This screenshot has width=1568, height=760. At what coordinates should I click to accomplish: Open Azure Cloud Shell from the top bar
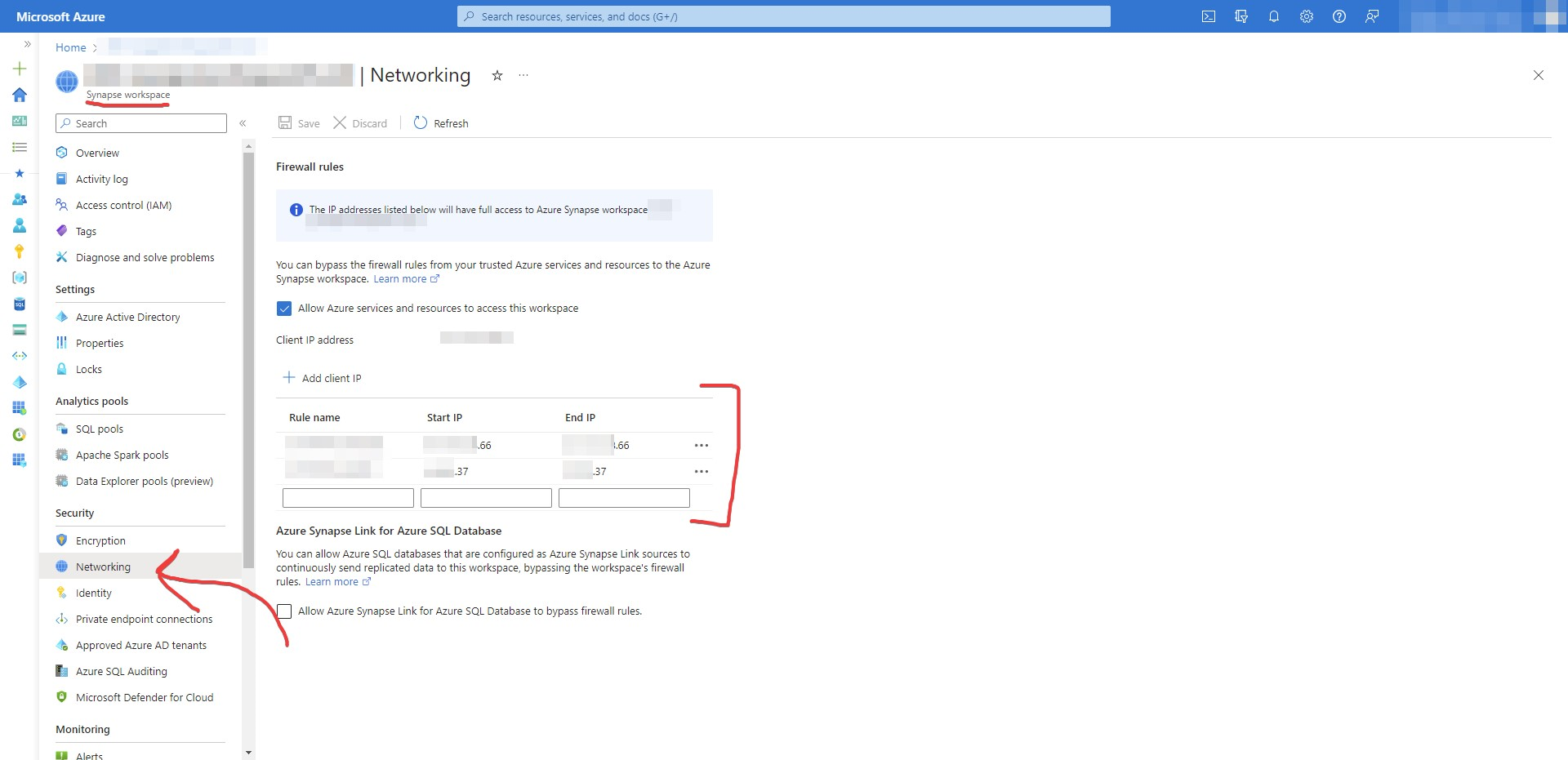[1209, 16]
